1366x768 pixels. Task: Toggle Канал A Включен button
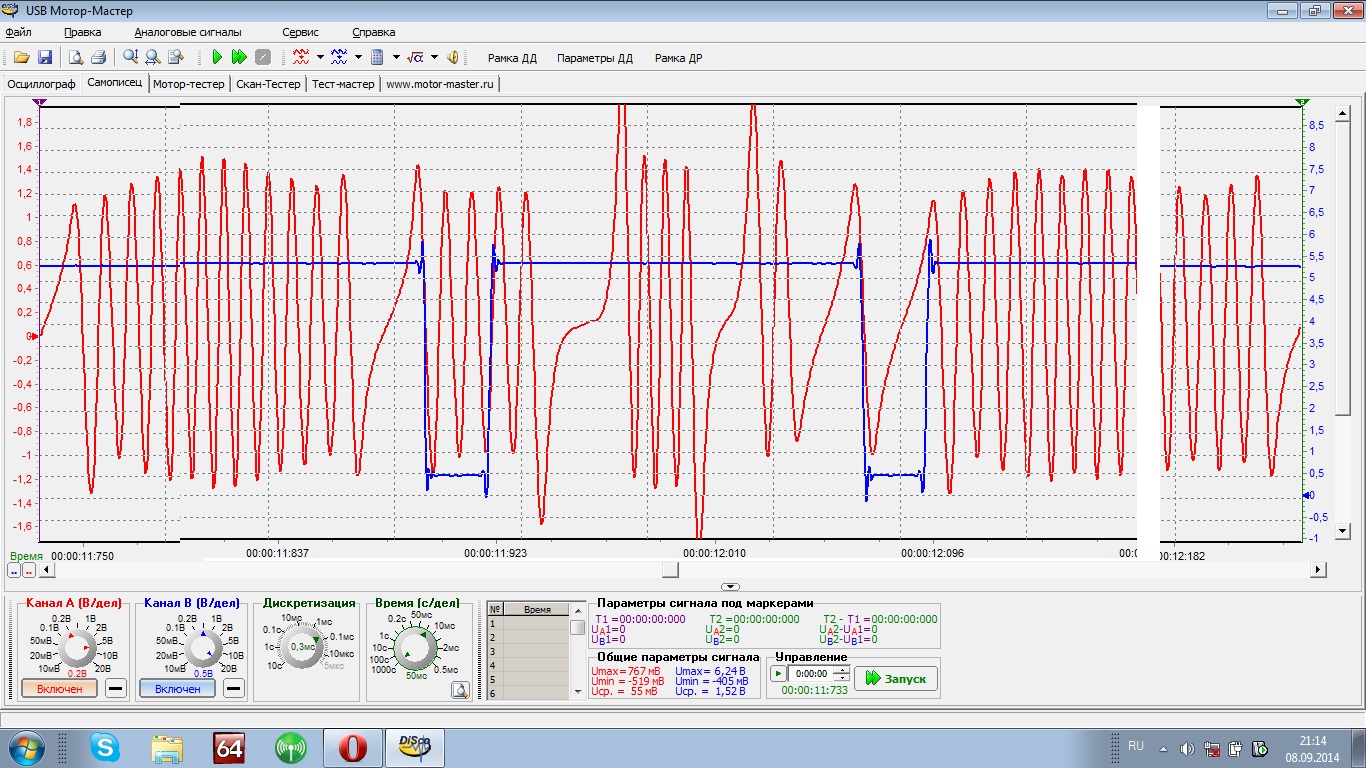59,689
